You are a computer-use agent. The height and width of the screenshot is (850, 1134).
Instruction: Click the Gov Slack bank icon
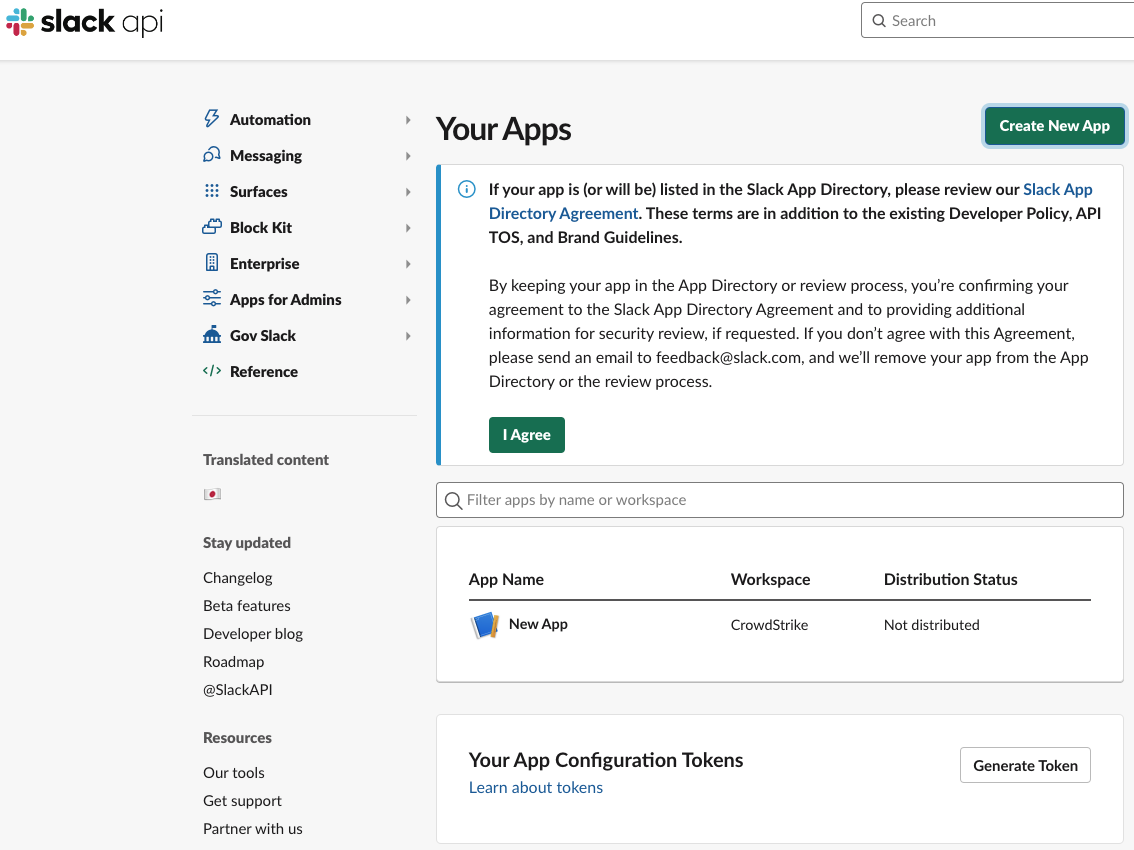click(212, 335)
